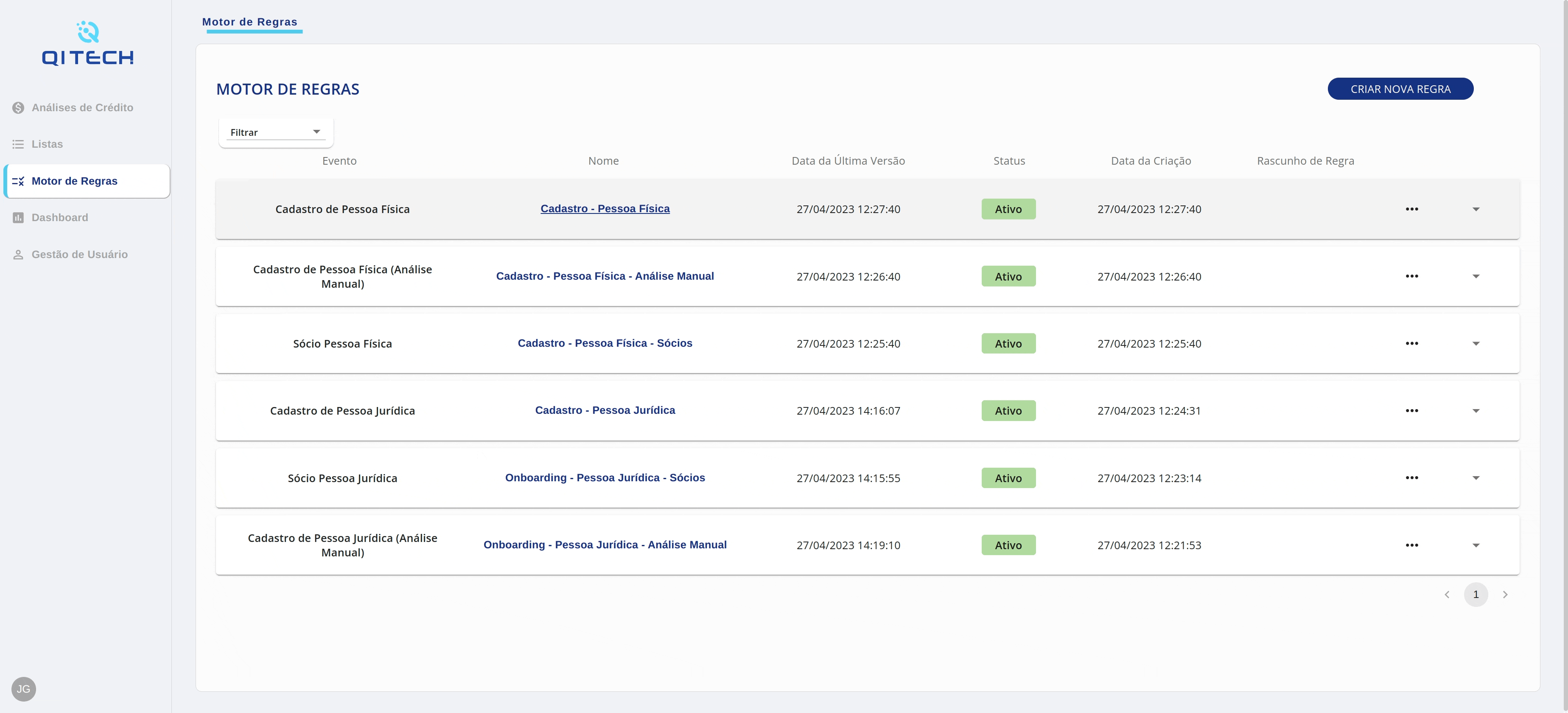Select the Motor de Regras top tab

[x=249, y=22]
